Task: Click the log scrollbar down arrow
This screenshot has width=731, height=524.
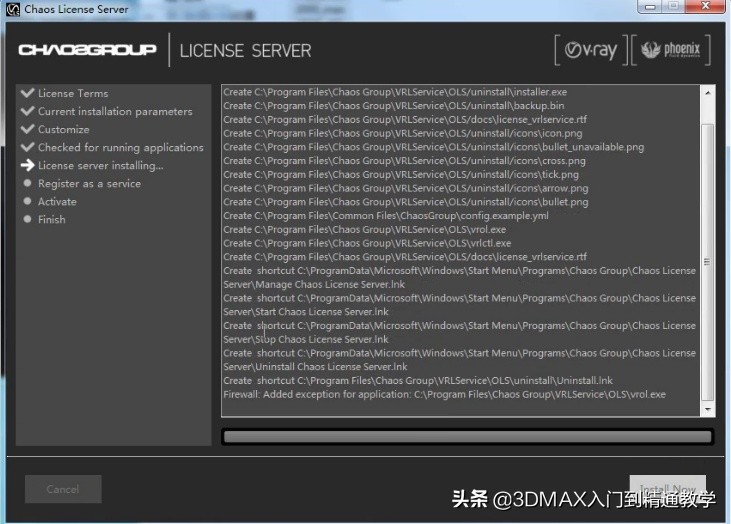Action: [x=708, y=409]
